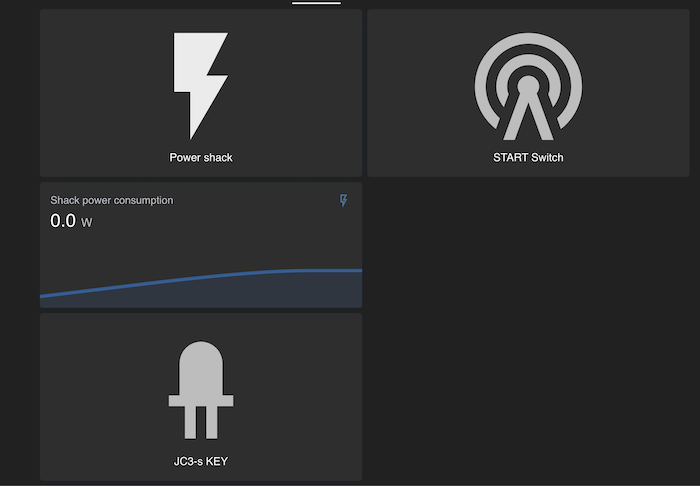Click the "W" unit beside the power value
This screenshot has width=700, height=486.
(87, 222)
